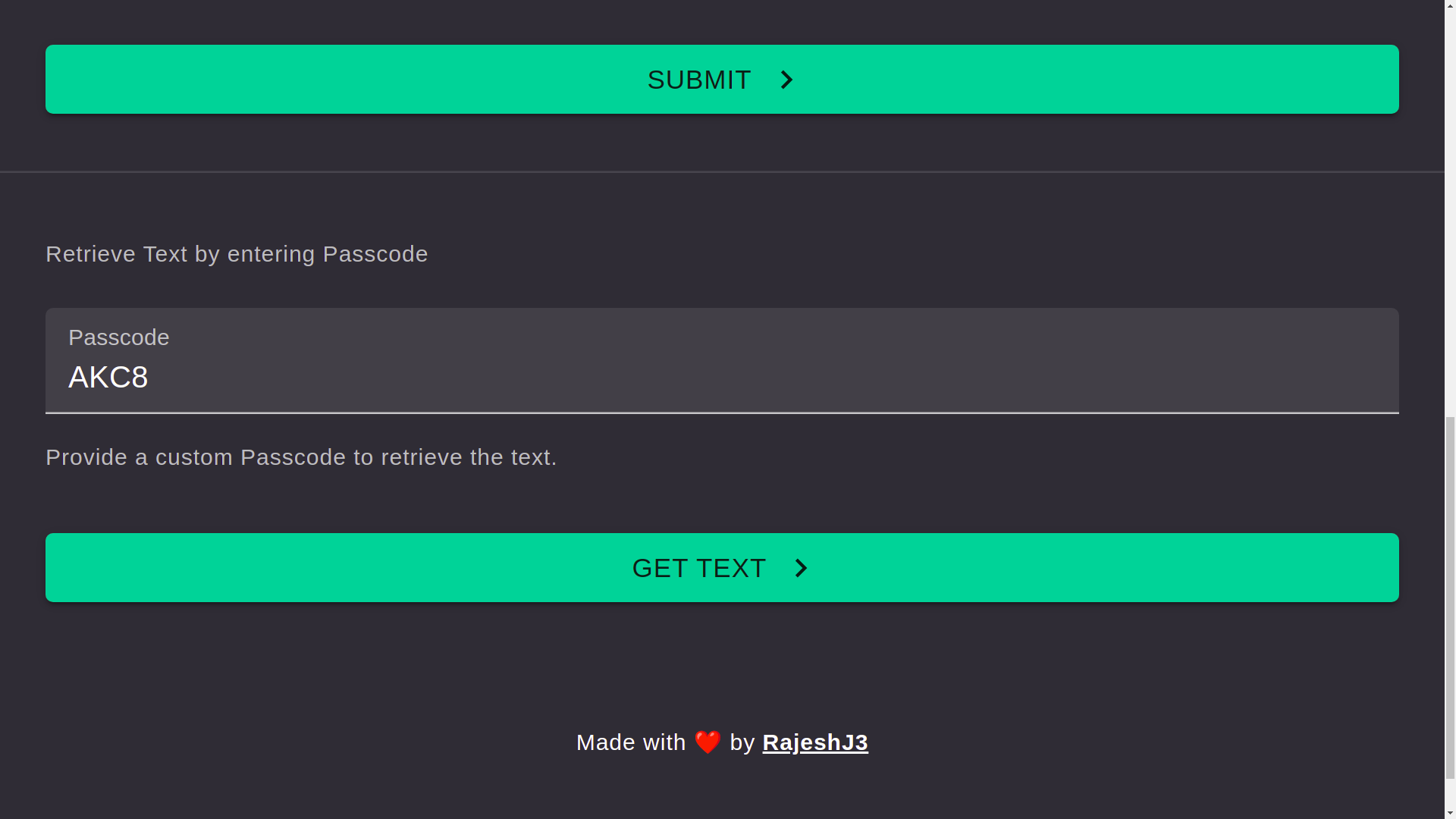
Task: Select the AKC8 passcode text
Action: coord(108,377)
